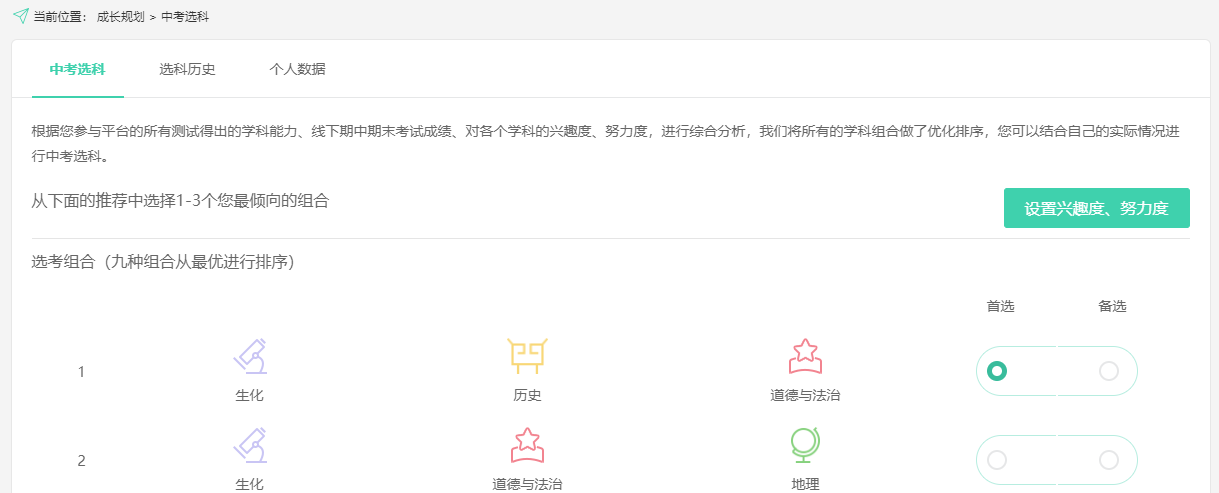The height and width of the screenshot is (493, 1219).
Task: Click the 历史 text label in combination 1
Action: 527,395
